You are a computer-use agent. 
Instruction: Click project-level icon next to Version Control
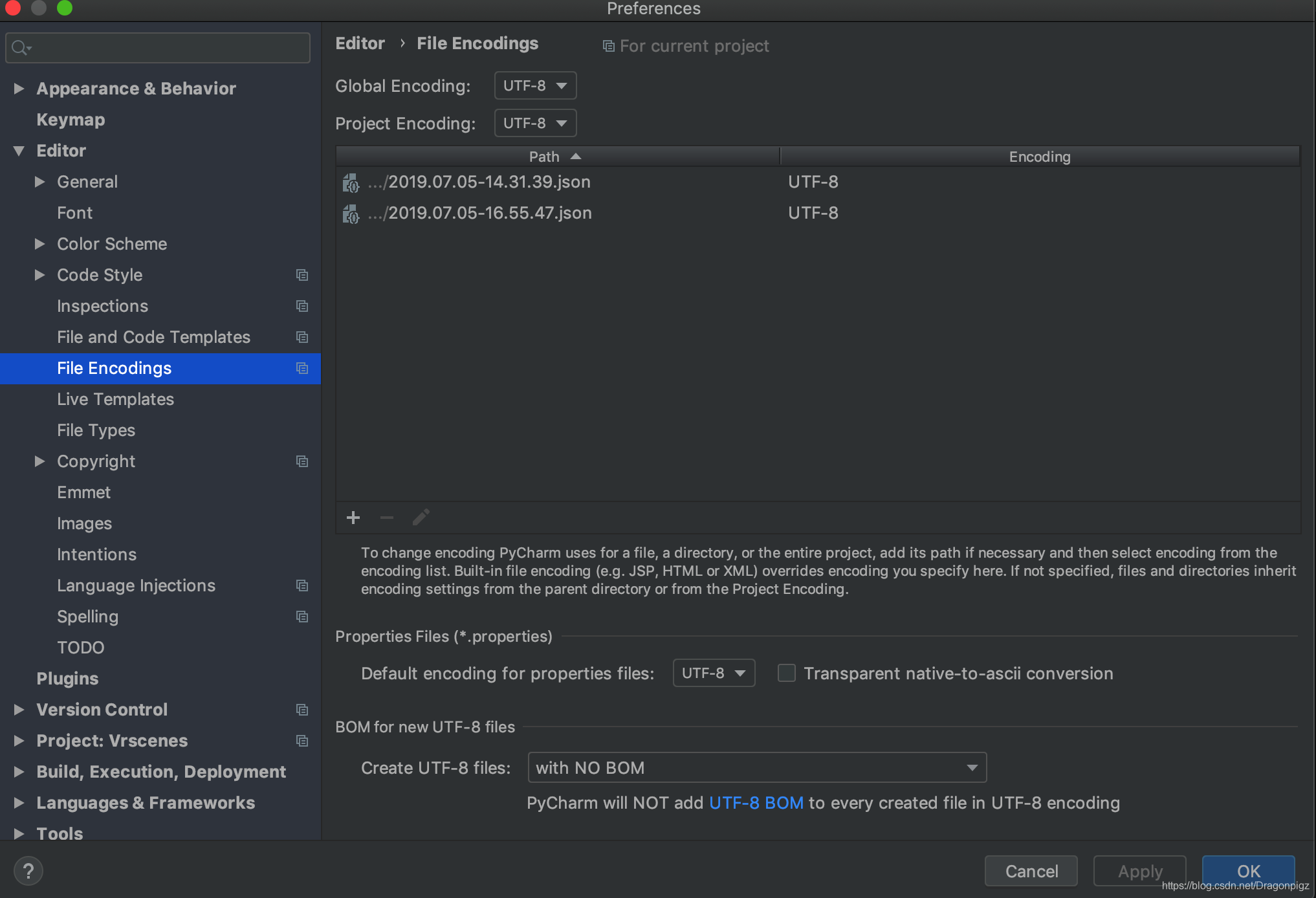[x=302, y=710]
